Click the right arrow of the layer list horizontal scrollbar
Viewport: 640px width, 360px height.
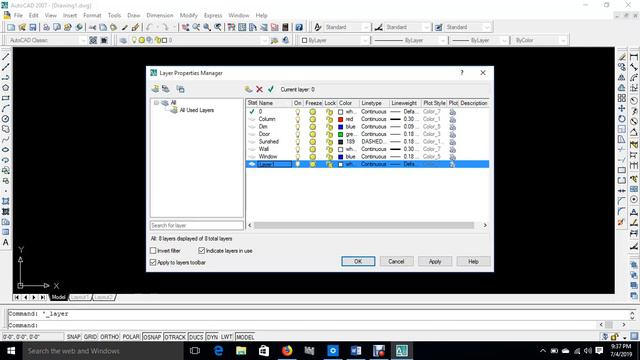(x=485, y=225)
